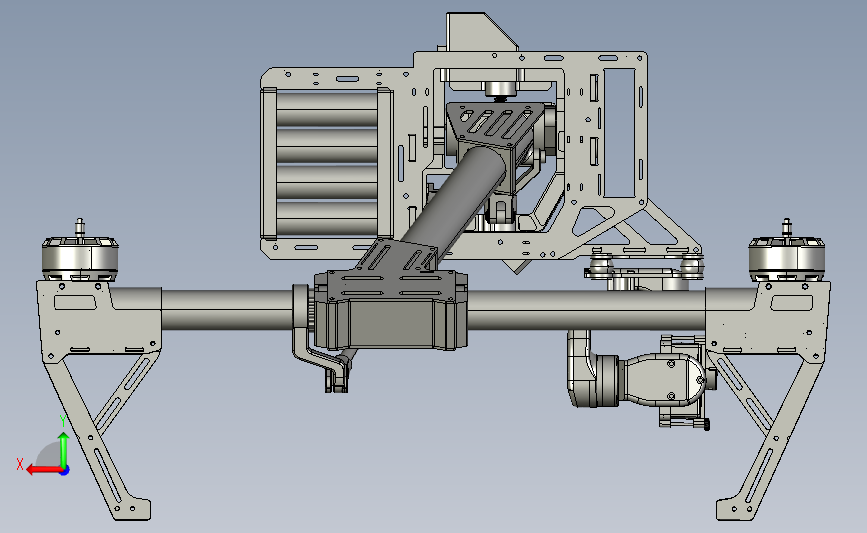This screenshot has height=533, width=867.
Task: Pick the left landing leg foot
Action: coord(132,509)
